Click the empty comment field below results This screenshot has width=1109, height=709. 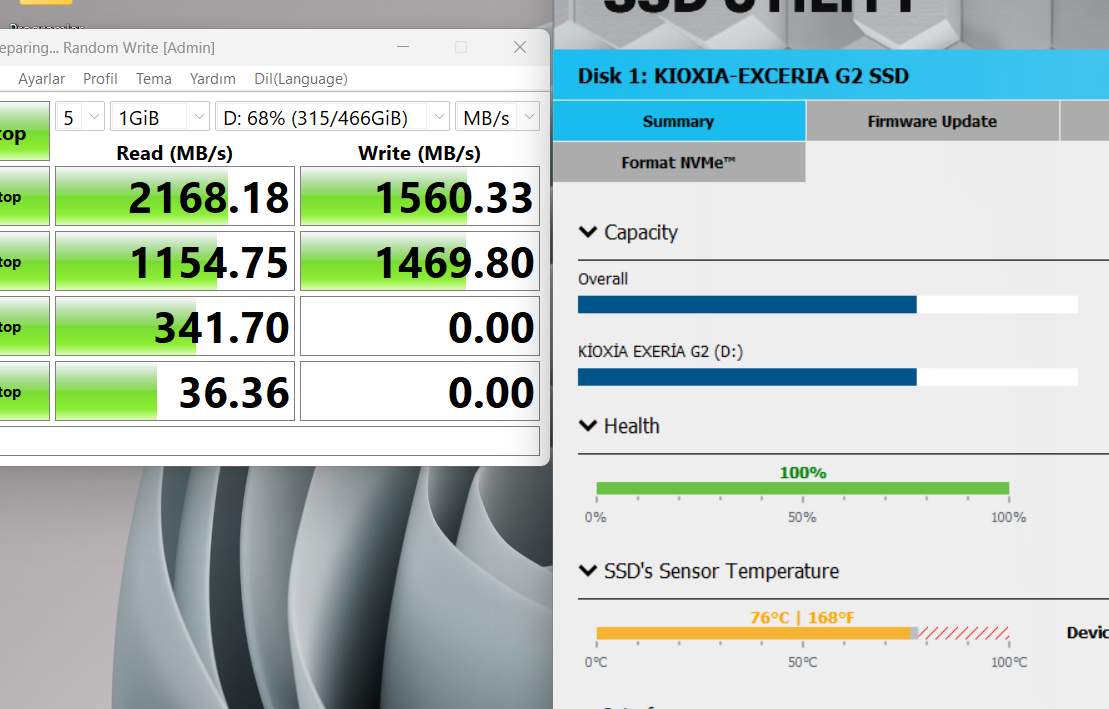coord(269,440)
